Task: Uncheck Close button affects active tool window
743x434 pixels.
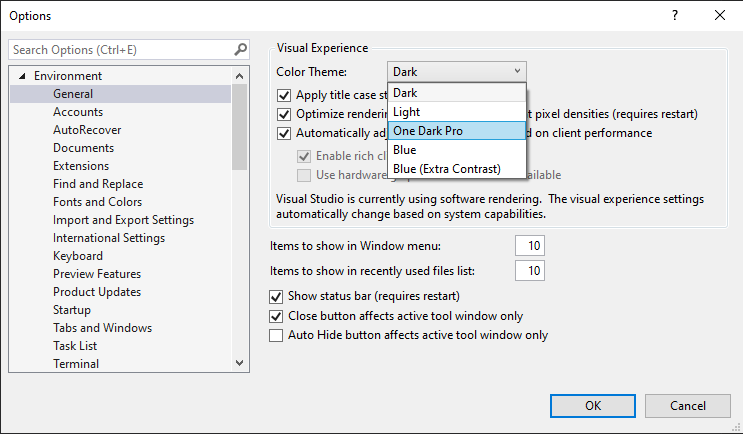Action: pos(276,316)
